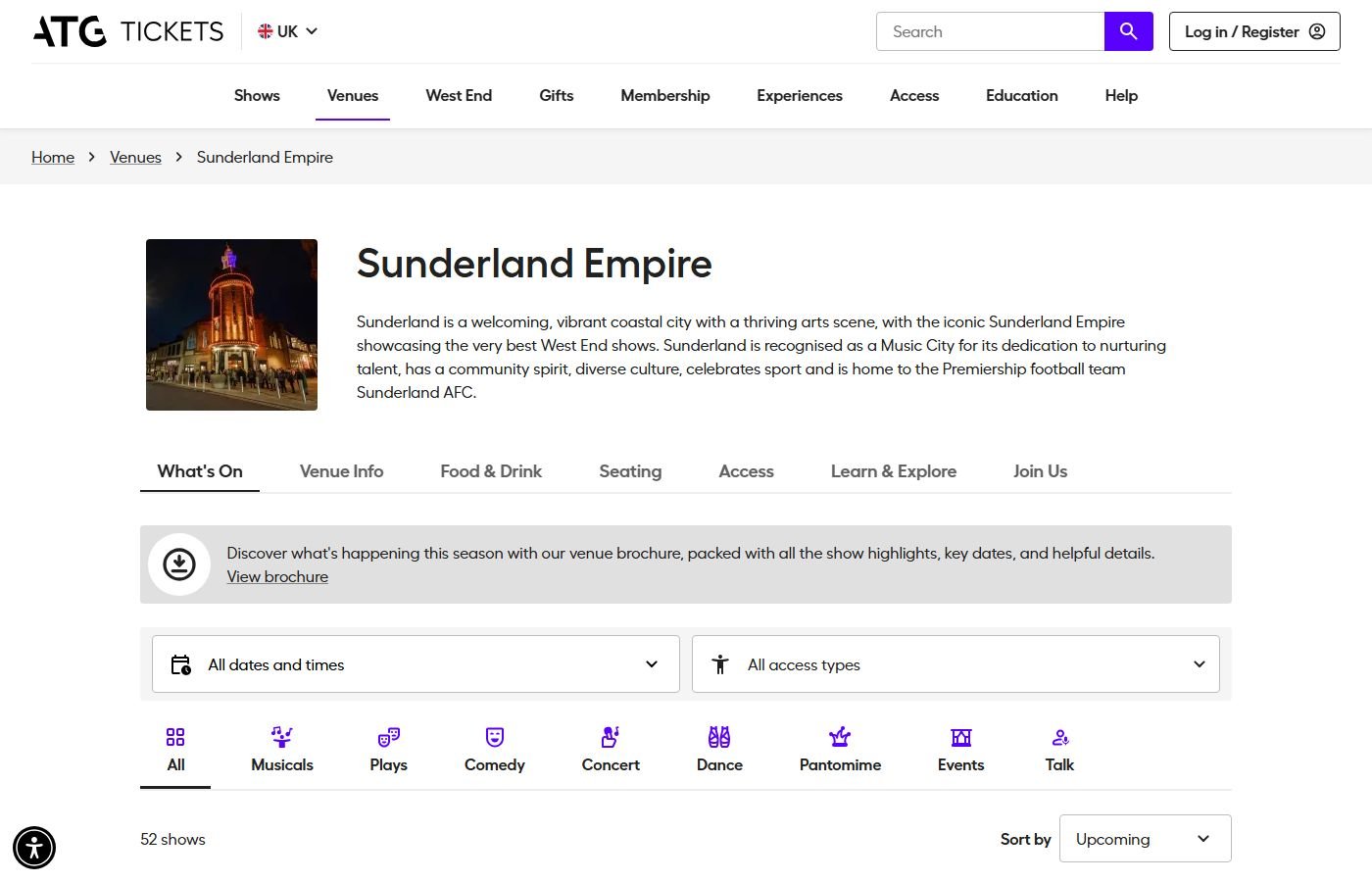
Task: Switch to the Learn & Explore tab
Action: 894,471
